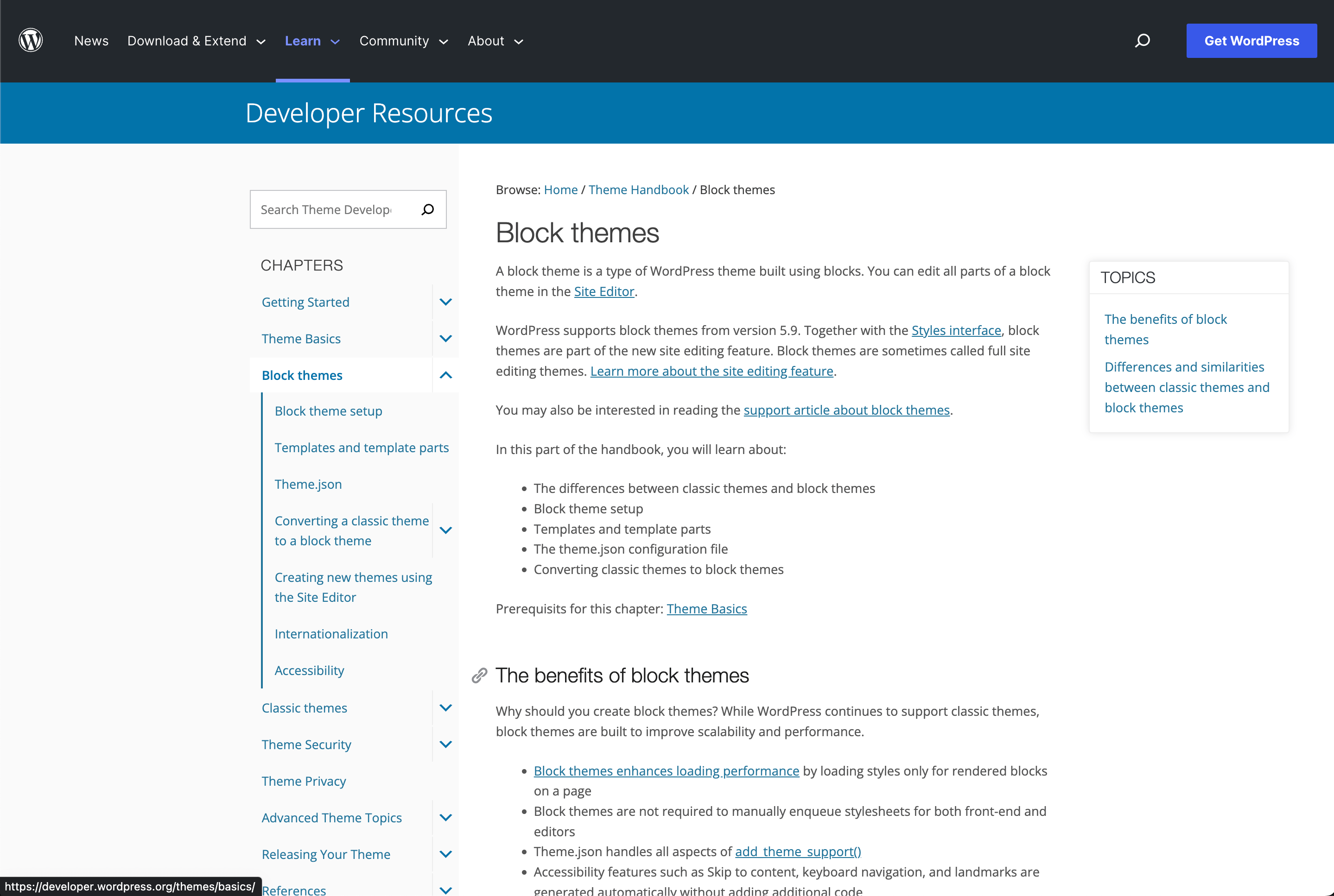
Task: Expand the Theme Security chapter chevron
Action: (x=446, y=745)
